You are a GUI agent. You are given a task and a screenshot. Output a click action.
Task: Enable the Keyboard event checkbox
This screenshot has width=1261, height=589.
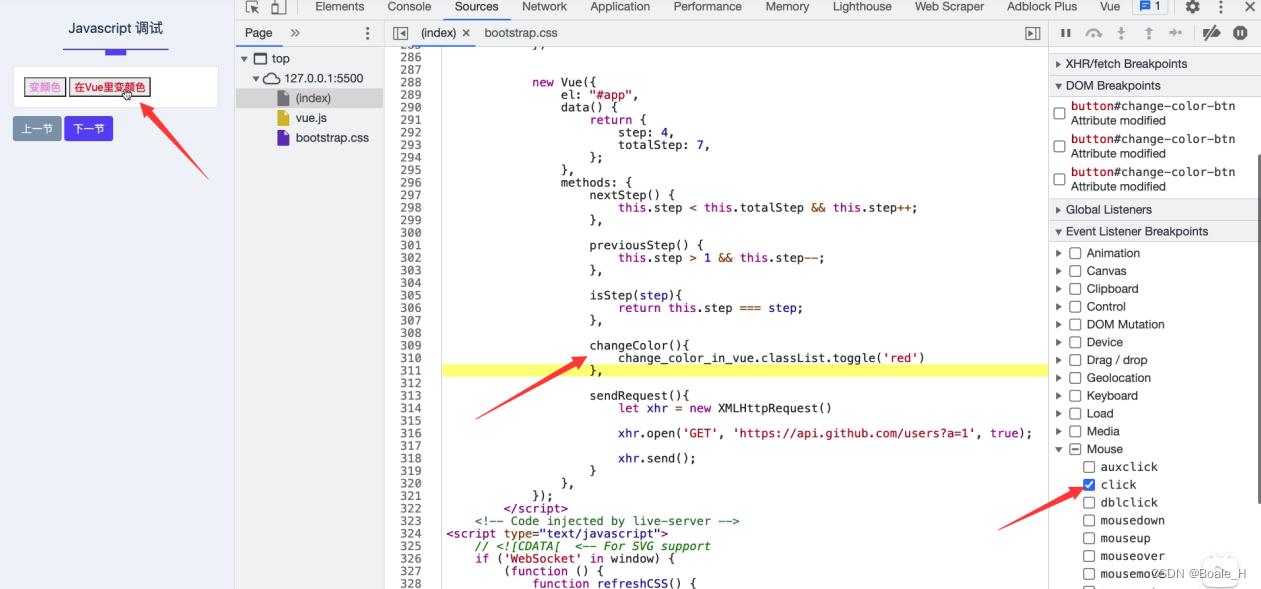1075,396
